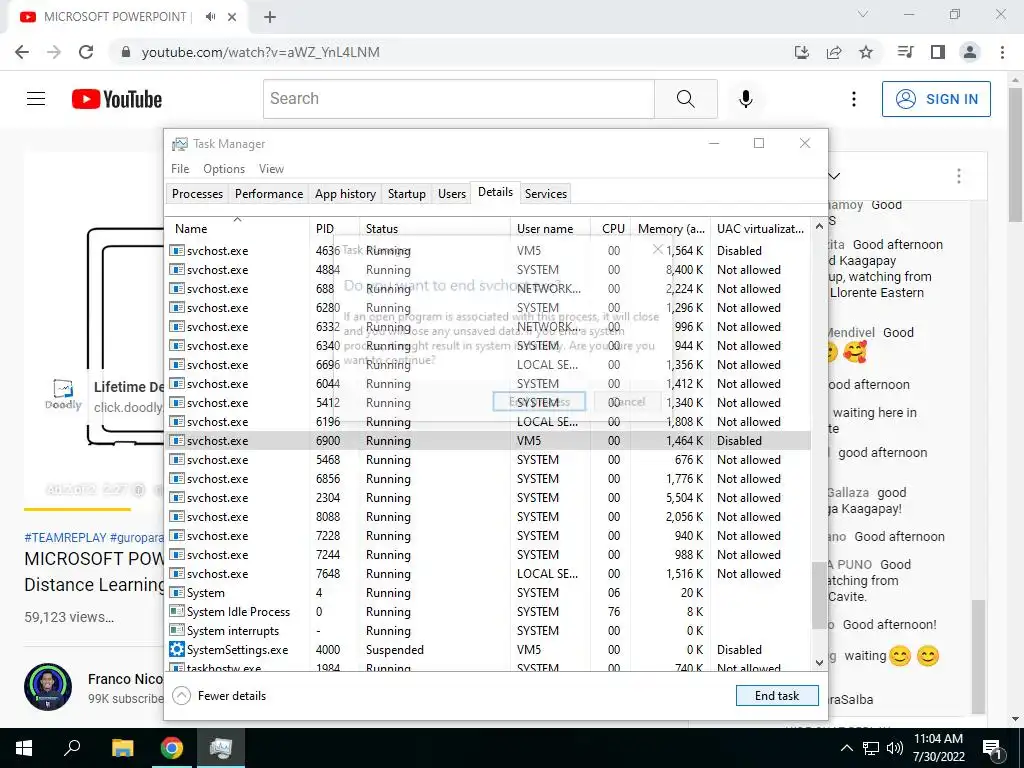Click the #TEAMREPLAY hashtag link

(65, 537)
